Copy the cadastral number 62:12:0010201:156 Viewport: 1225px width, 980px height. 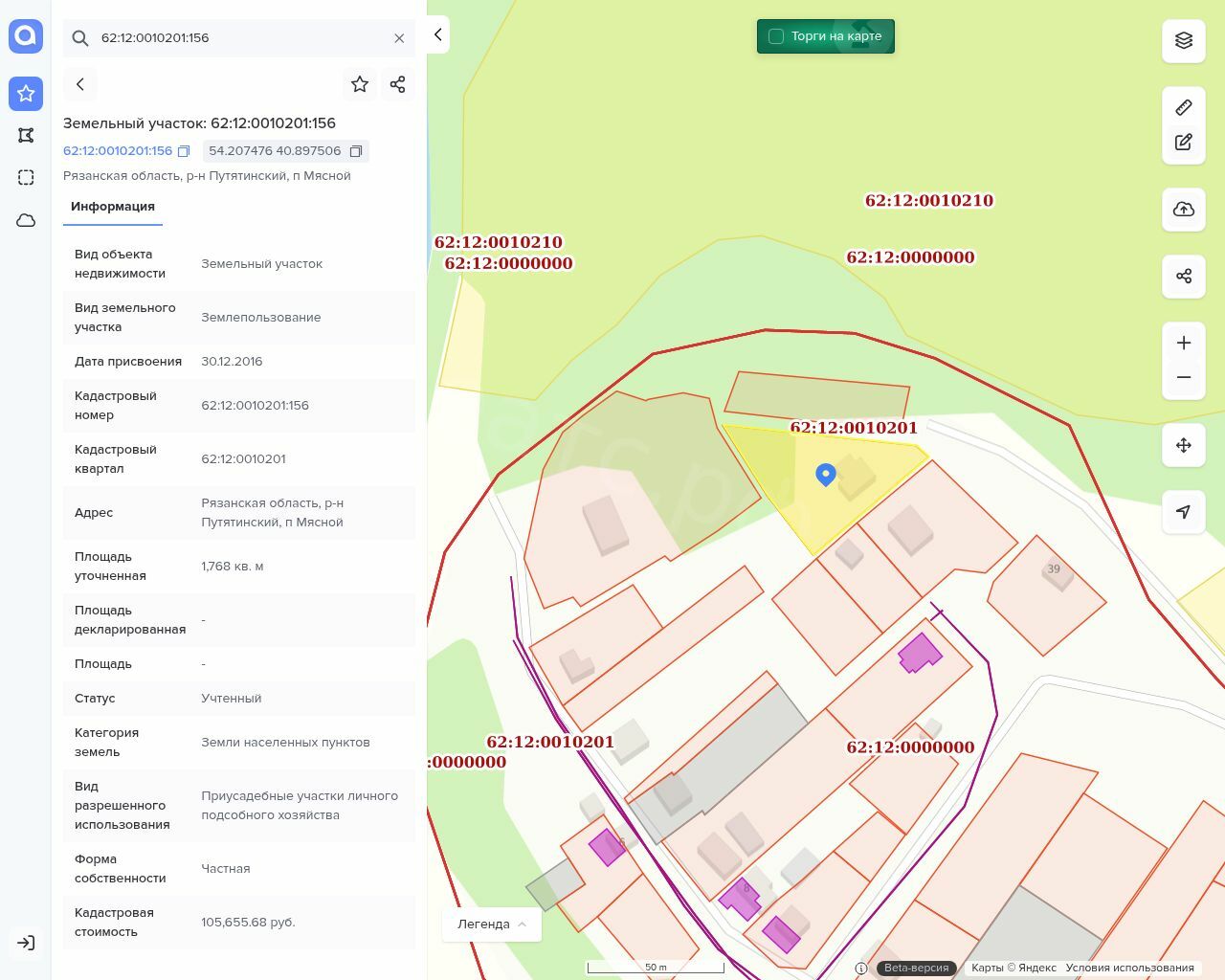pos(184,151)
